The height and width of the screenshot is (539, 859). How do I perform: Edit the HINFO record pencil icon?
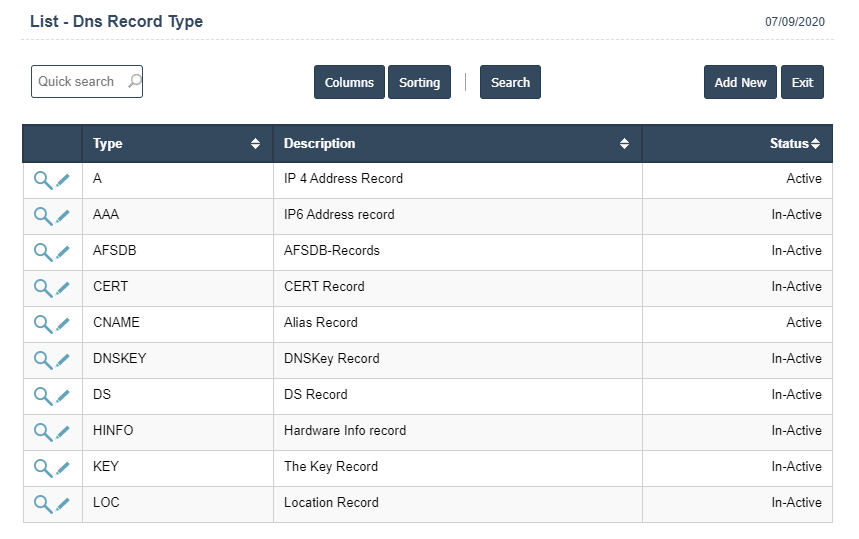[63, 432]
